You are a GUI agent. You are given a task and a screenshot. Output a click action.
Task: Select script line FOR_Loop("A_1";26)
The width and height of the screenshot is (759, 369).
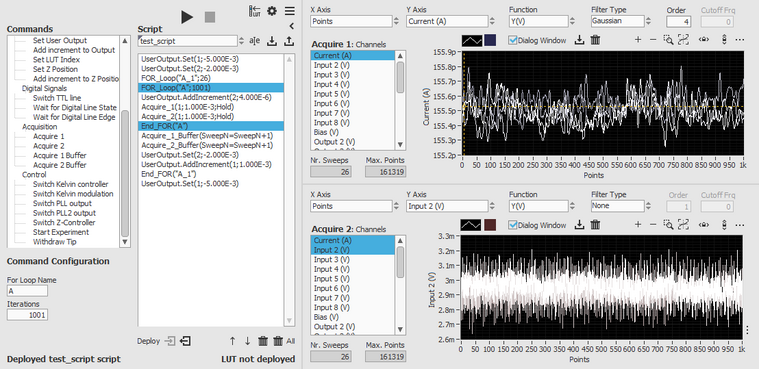(211, 78)
